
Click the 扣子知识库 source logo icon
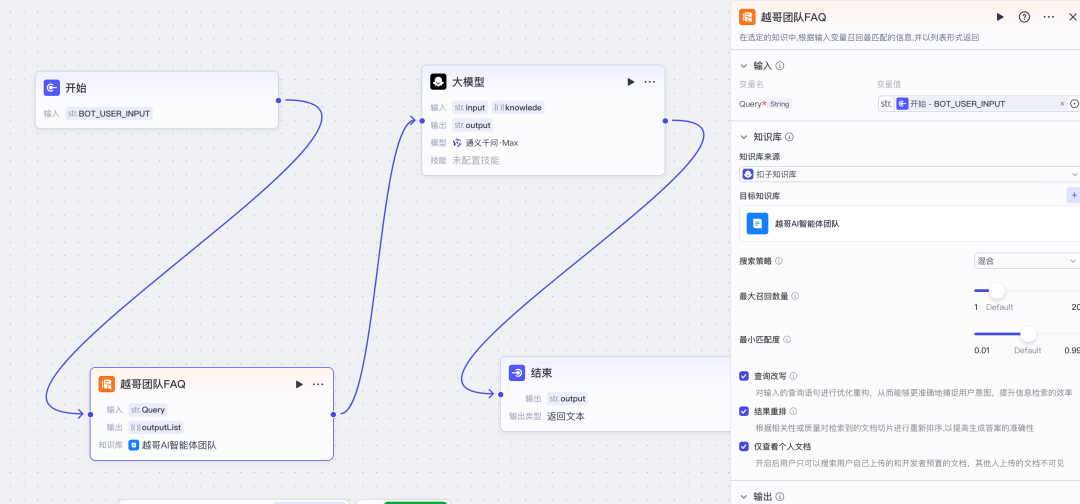point(748,174)
